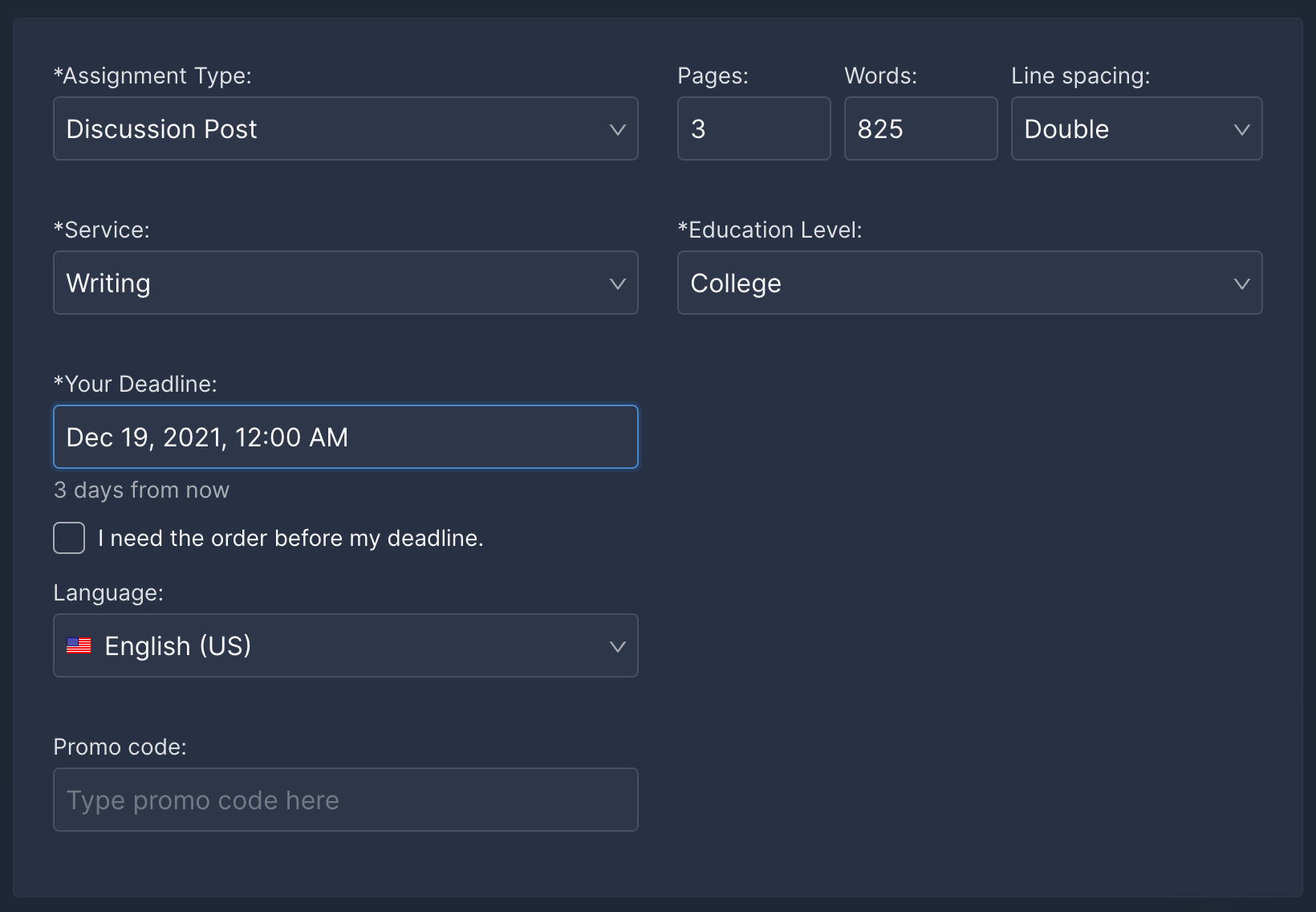1316x912 pixels.
Task: Click the Service field chevron arrow
Action: pos(617,283)
